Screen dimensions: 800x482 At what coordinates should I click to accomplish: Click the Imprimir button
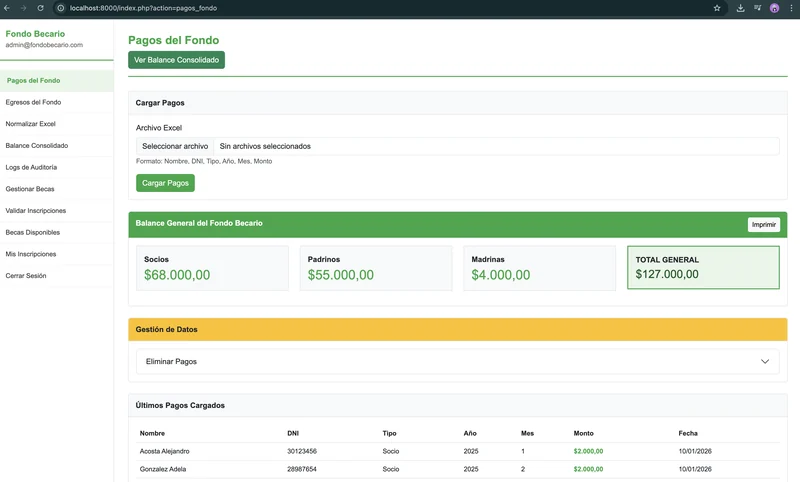(x=764, y=224)
